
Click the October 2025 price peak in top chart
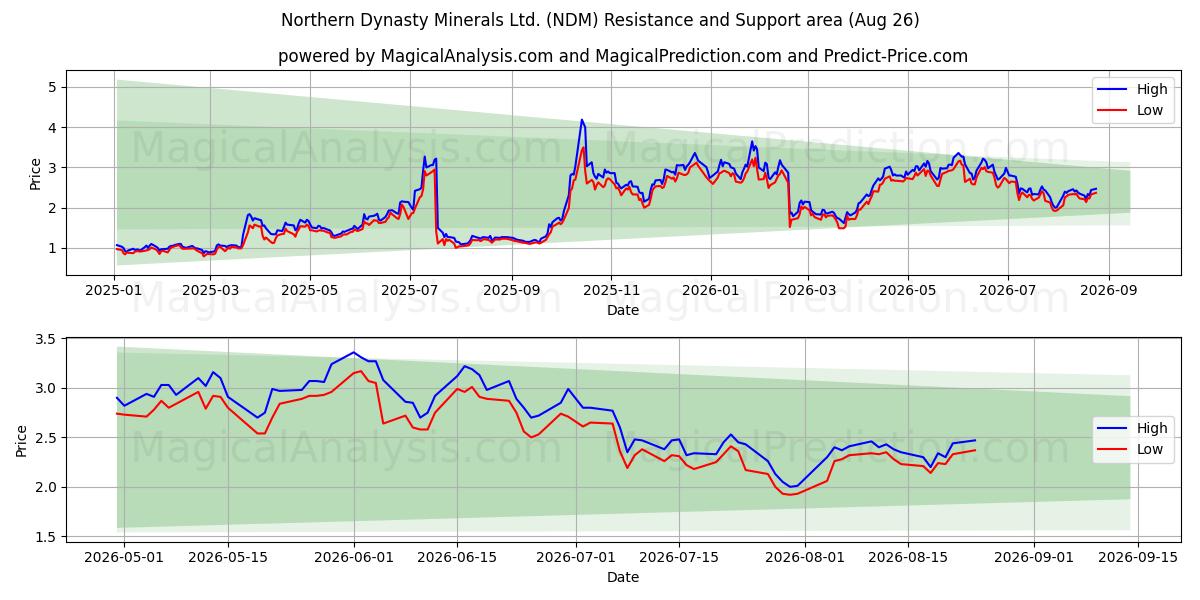click(582, 120)
